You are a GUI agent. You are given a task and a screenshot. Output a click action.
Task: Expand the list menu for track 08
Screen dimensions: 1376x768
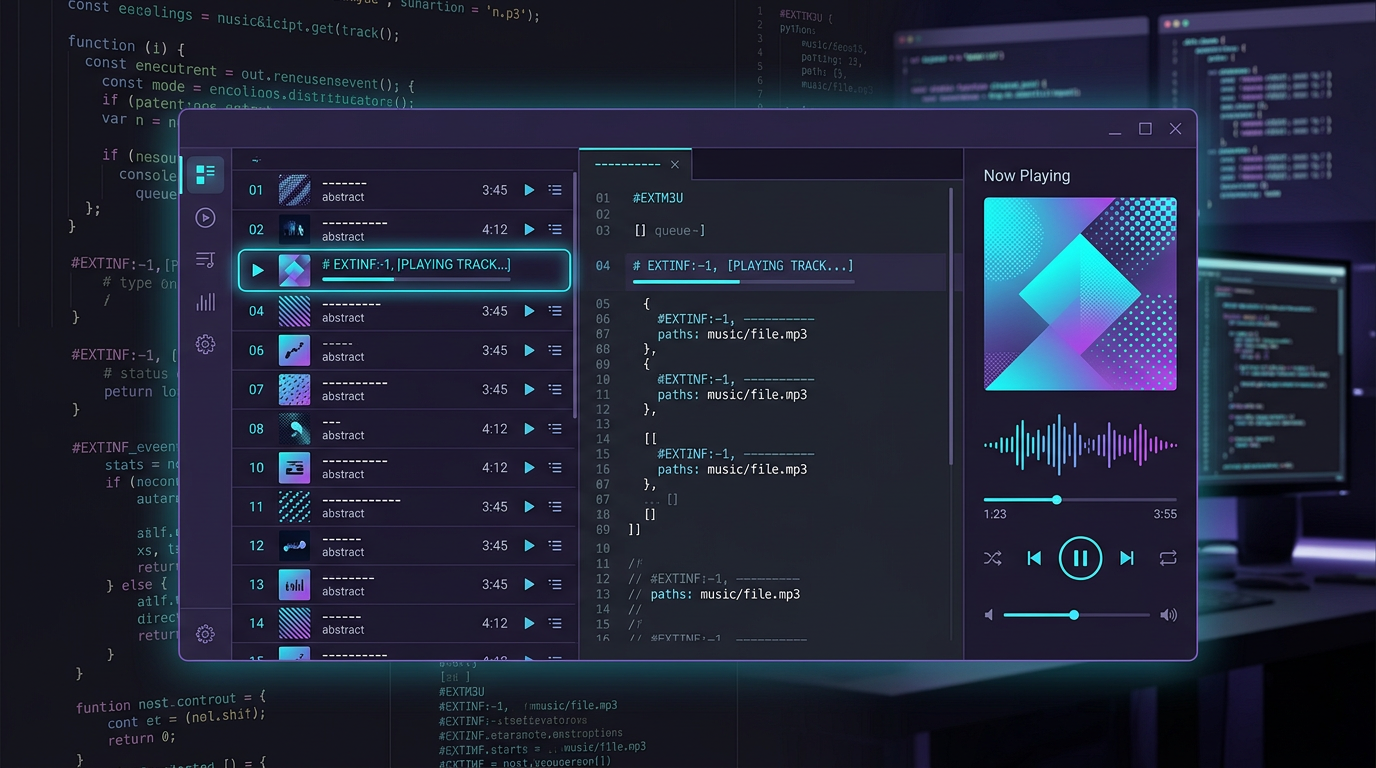(555, 429)
